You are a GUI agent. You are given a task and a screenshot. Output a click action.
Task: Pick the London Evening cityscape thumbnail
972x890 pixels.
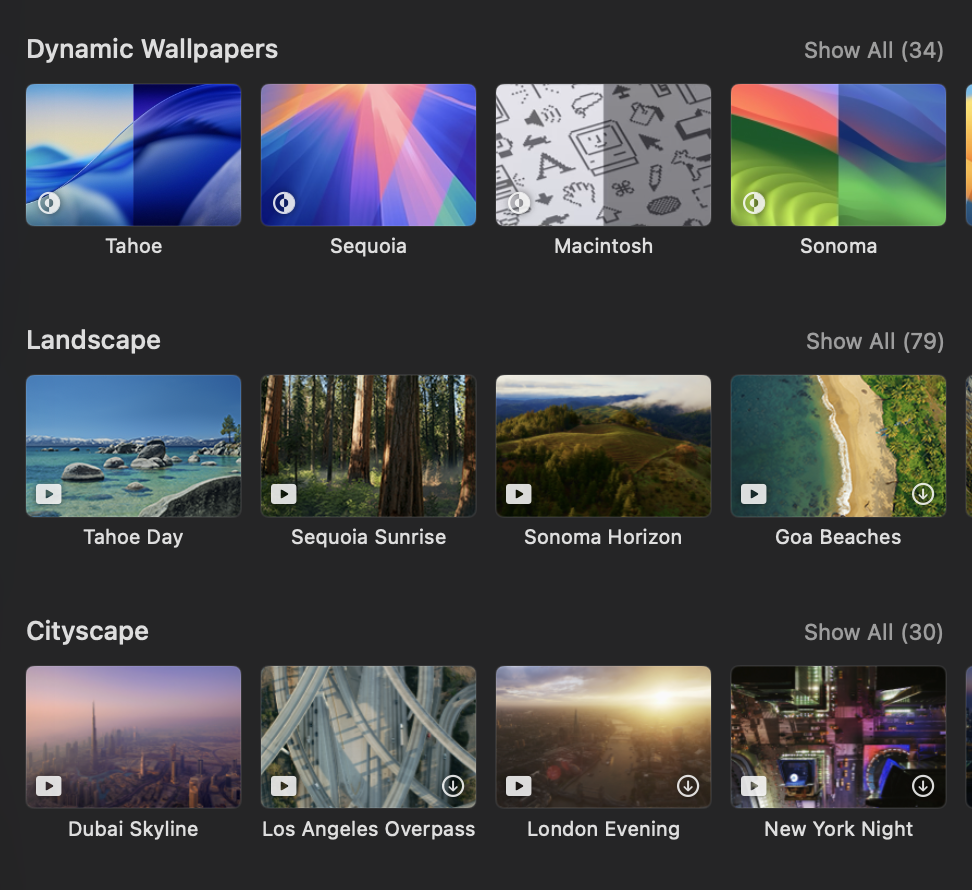pos(603,737)
